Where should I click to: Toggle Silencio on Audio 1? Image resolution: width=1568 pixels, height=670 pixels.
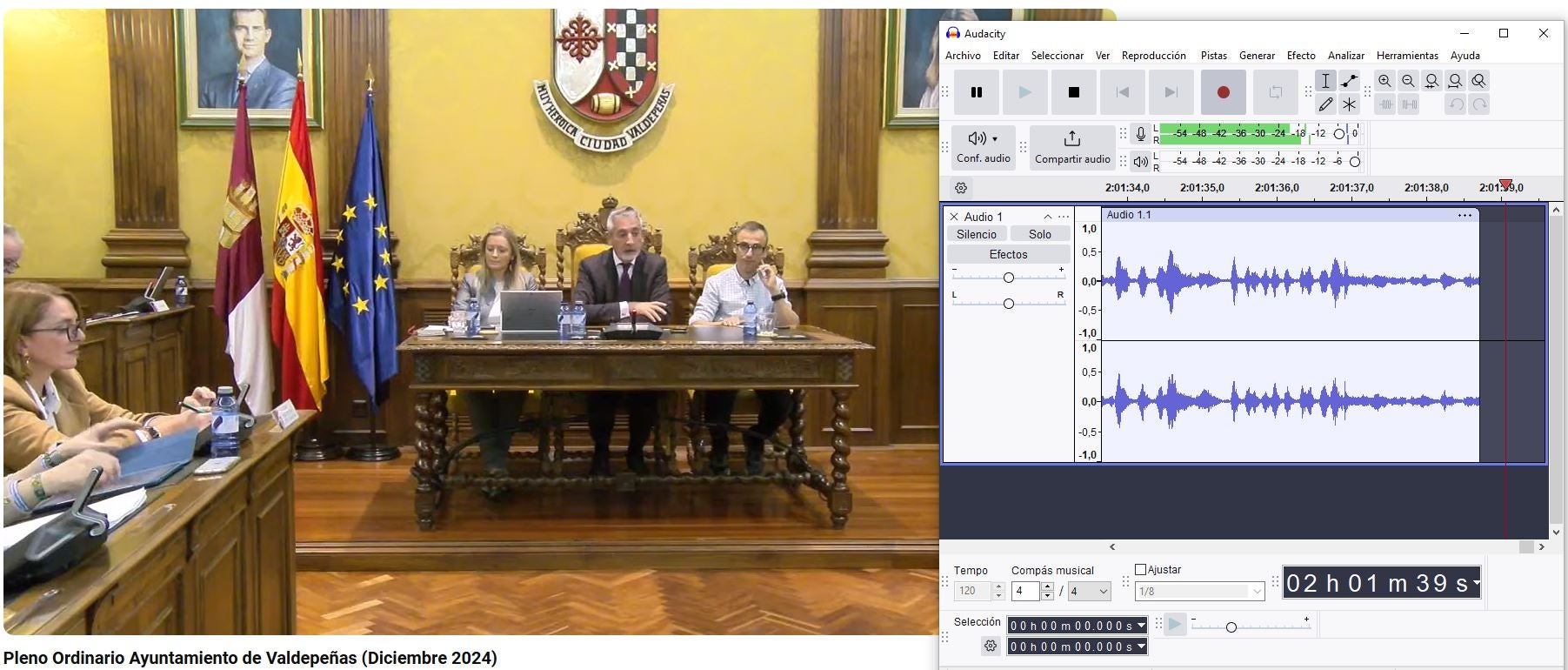coord(977,234)
